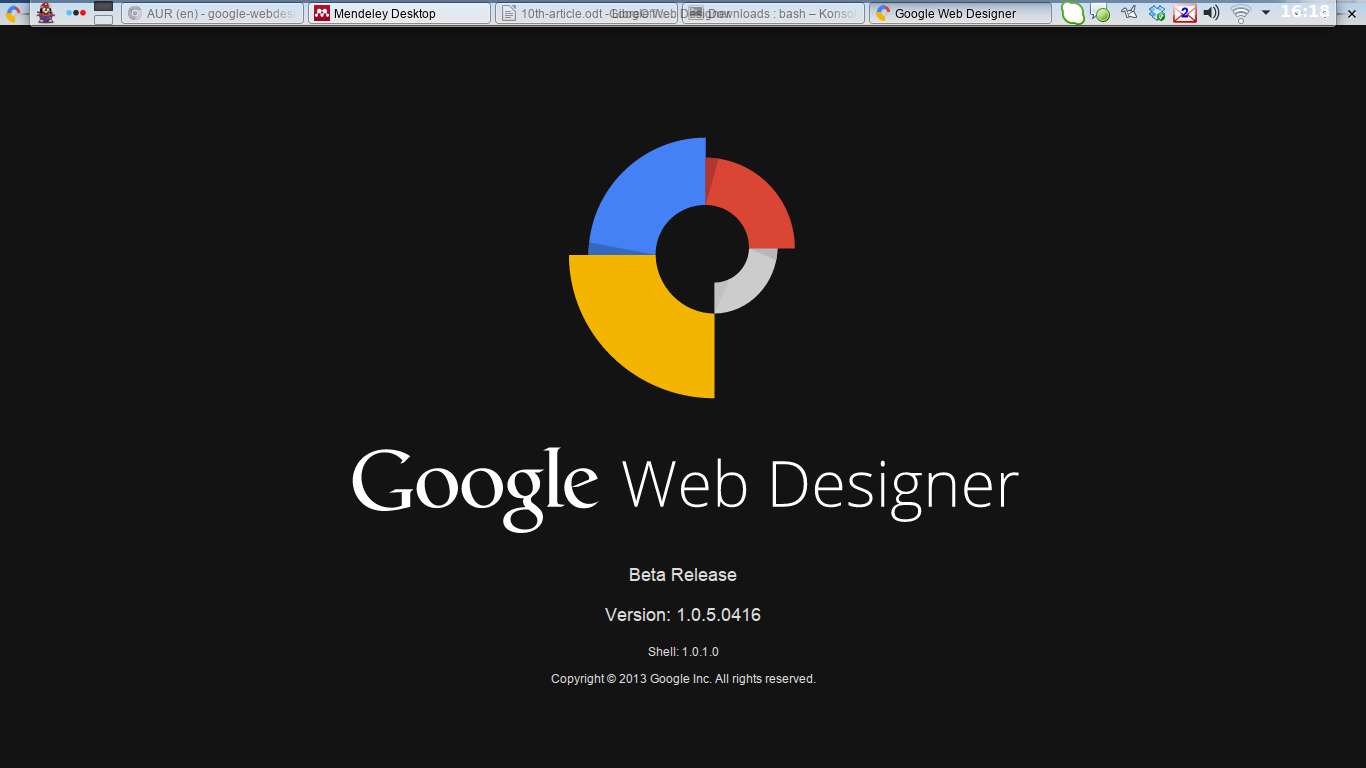The width and height of the screenshot is (1366, 768).
Task: Click the Beta Release text
Action: tap(683, 575)
